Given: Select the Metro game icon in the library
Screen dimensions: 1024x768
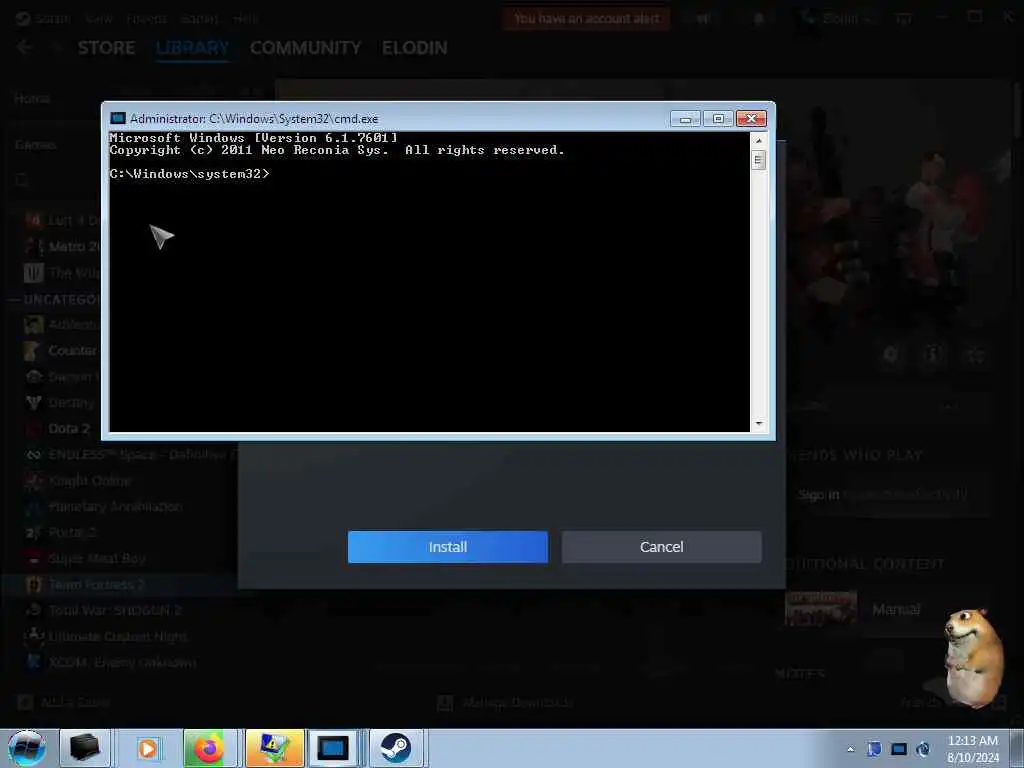Looking at the screenshot, I should point(33,246).
